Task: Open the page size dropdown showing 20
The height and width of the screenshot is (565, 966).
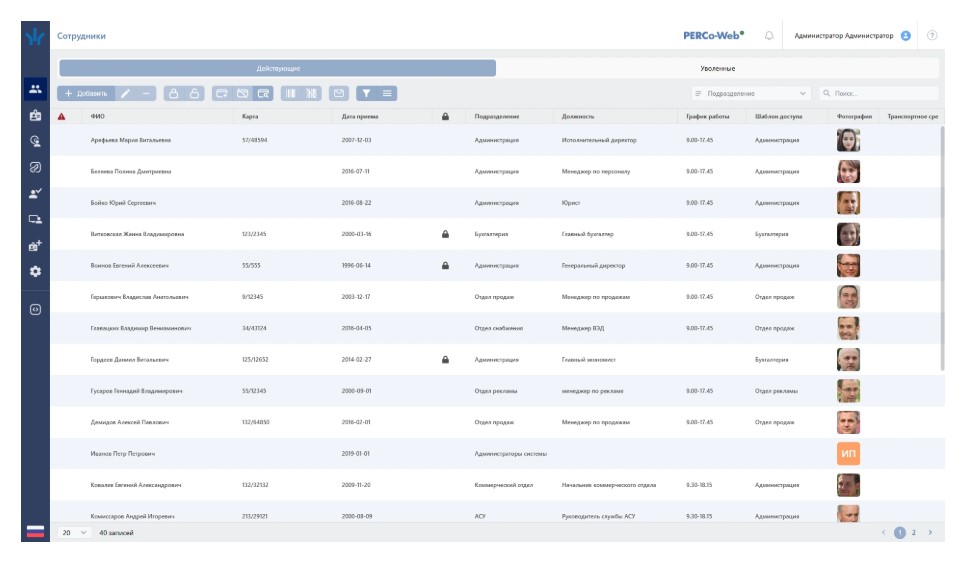Action: point(74,533)
